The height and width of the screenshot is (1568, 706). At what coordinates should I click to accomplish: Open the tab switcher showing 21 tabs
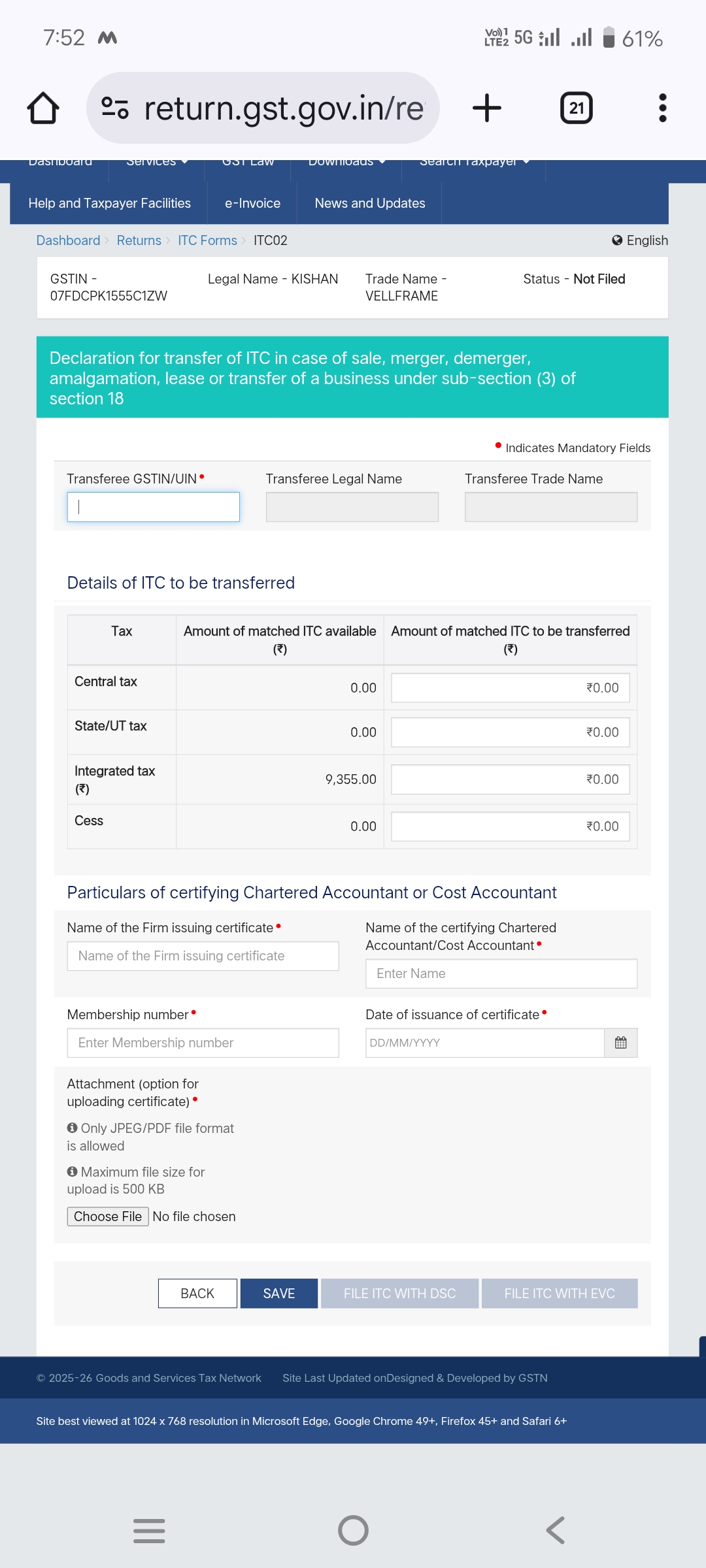pyautogui.click(x=576, y=108)
